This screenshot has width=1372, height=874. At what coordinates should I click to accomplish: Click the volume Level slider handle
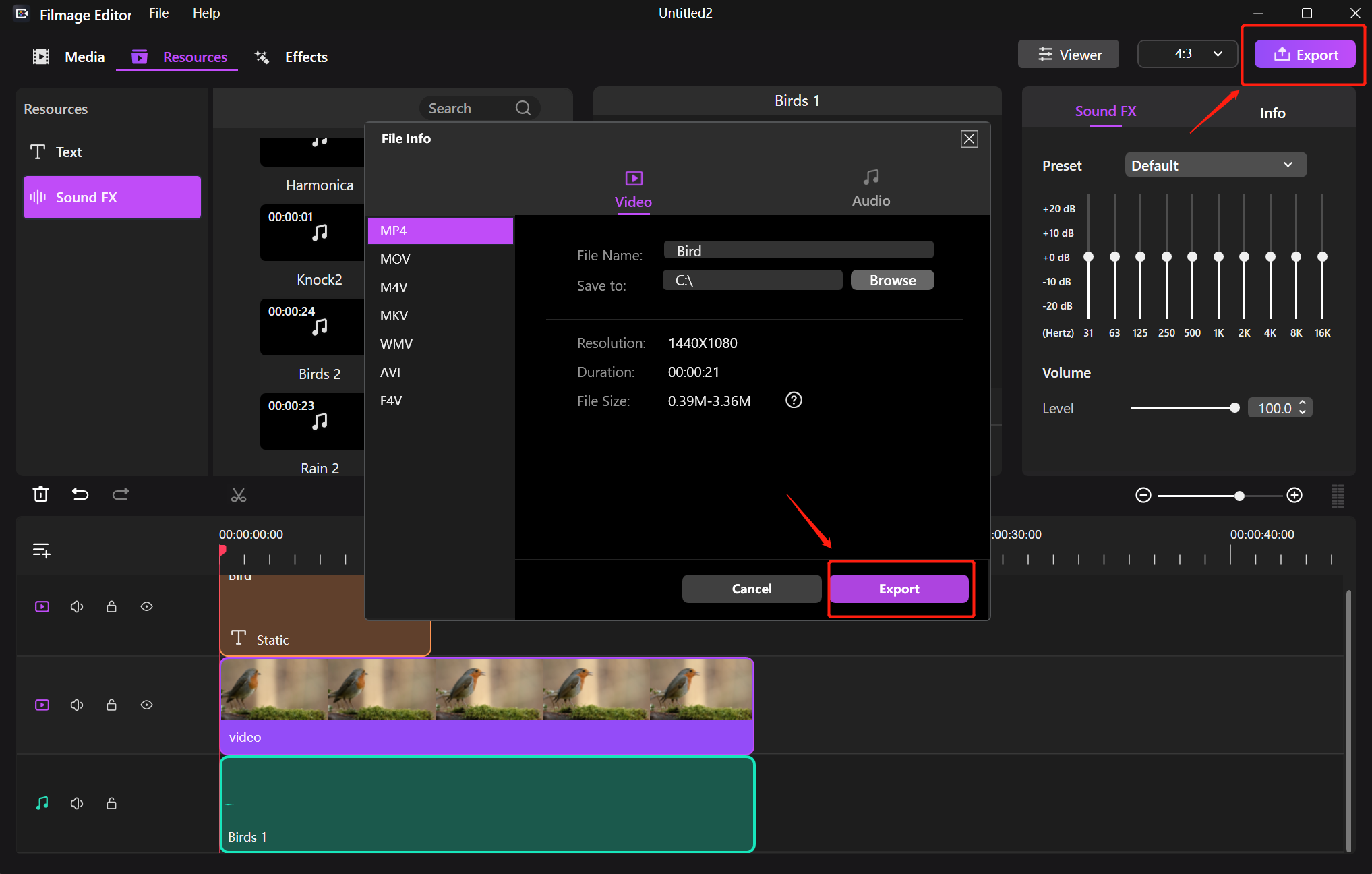[x=1234, y=408]
